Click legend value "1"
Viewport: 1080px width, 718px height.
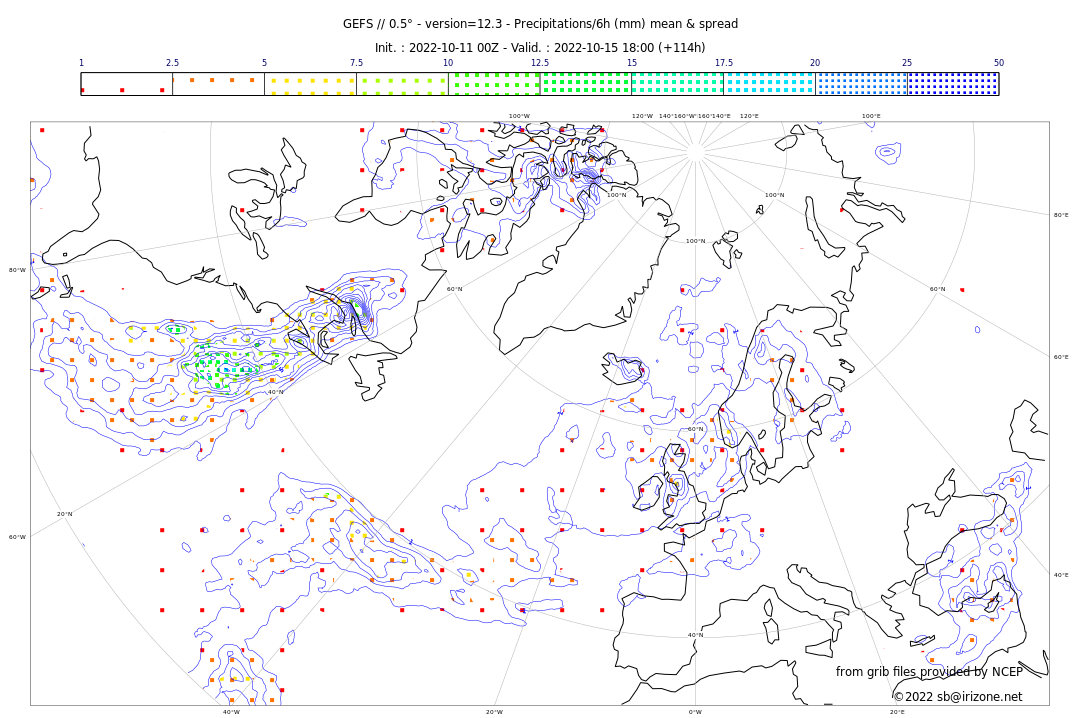coord(81,63)
